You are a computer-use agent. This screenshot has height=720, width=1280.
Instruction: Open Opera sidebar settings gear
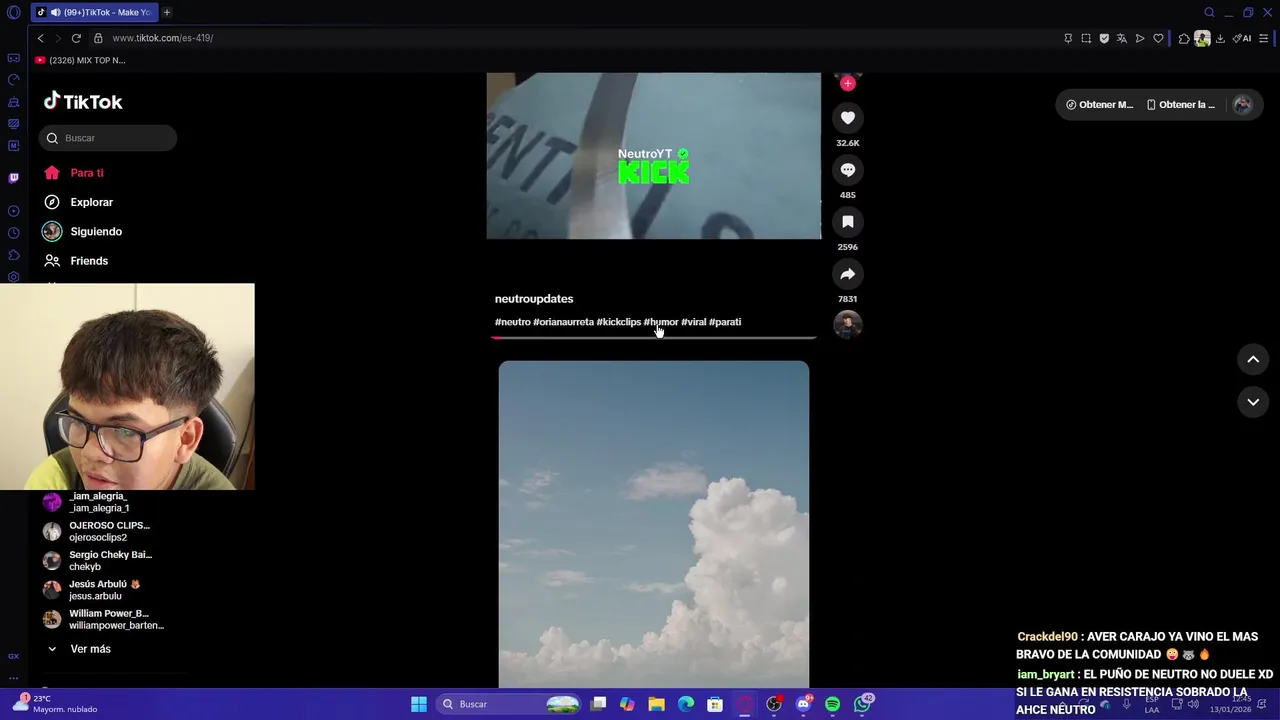click(13, 277)
